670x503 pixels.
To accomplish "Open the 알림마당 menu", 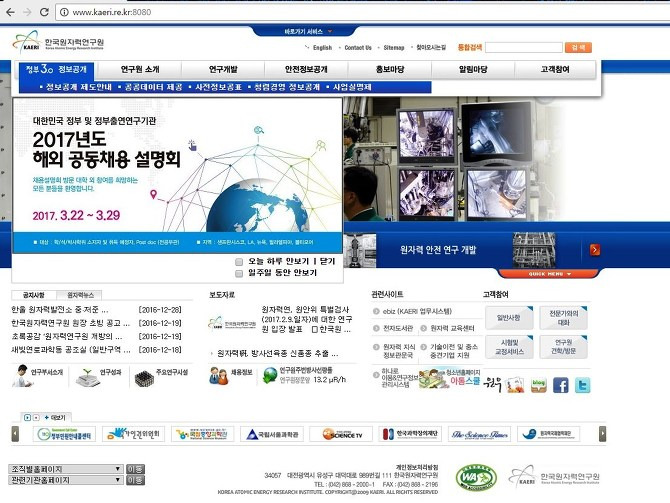I will point(473,69).
